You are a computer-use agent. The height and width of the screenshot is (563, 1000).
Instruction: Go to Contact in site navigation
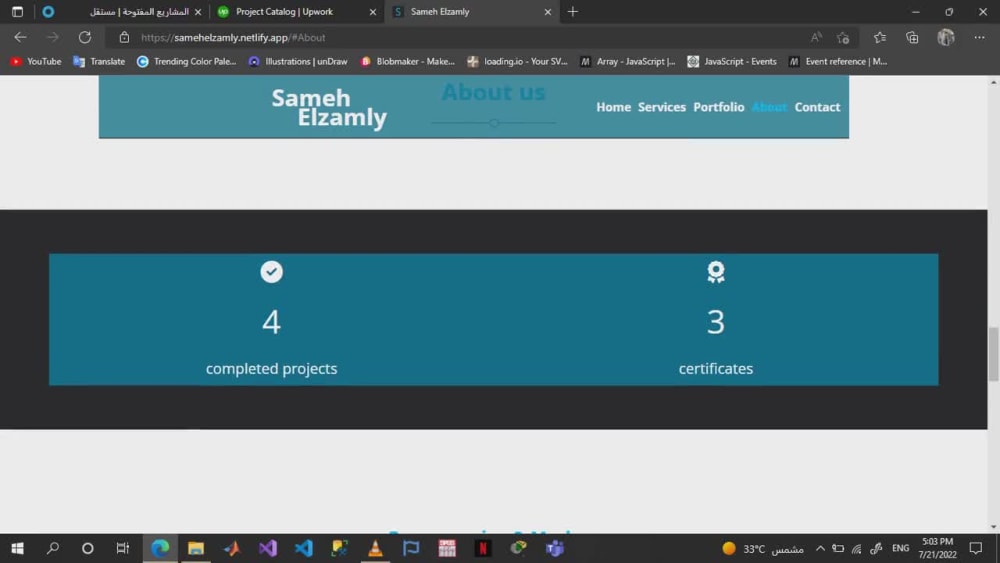pyautogui.click(x=817, y=107)
